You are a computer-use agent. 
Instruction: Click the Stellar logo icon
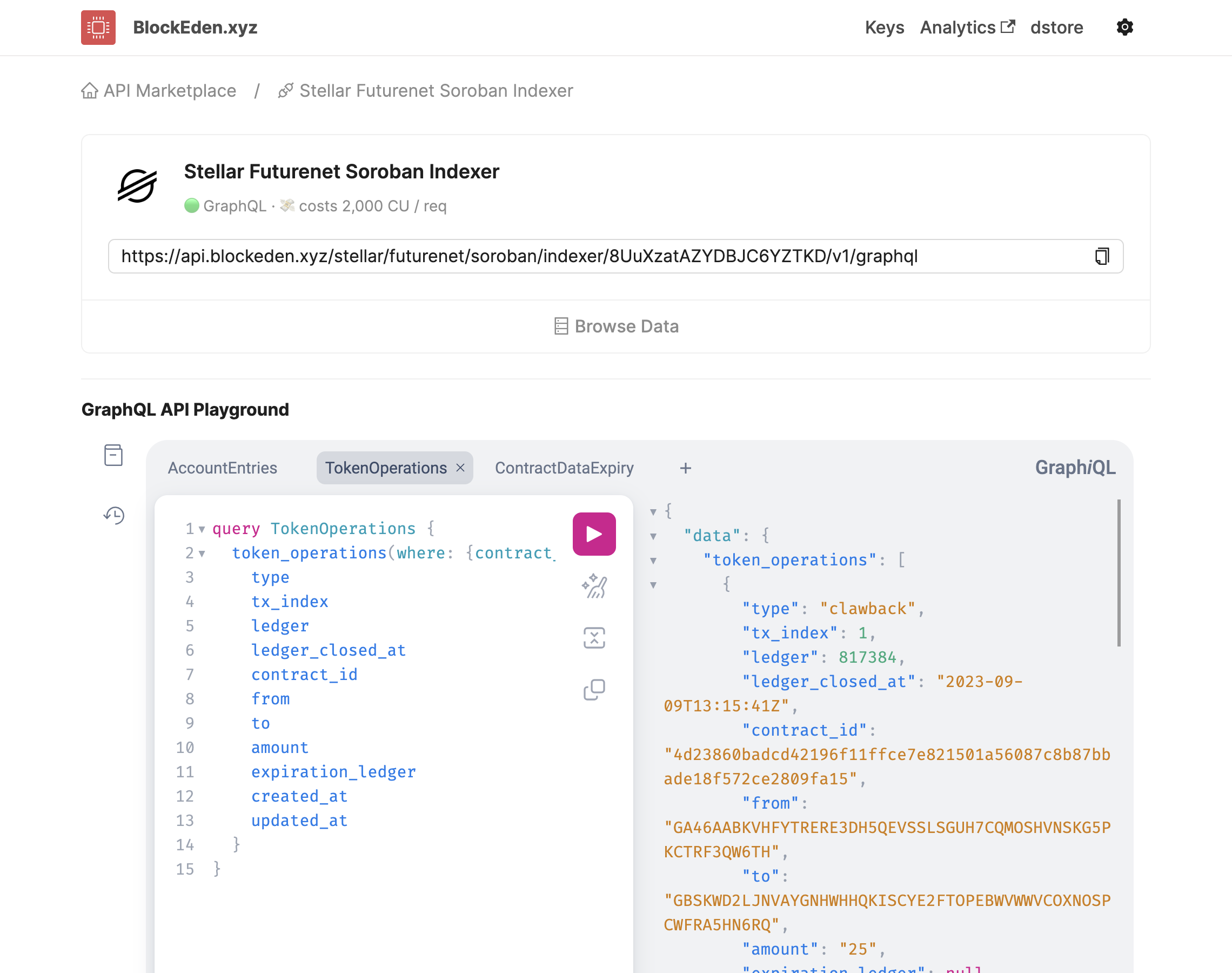pos(137,186)
